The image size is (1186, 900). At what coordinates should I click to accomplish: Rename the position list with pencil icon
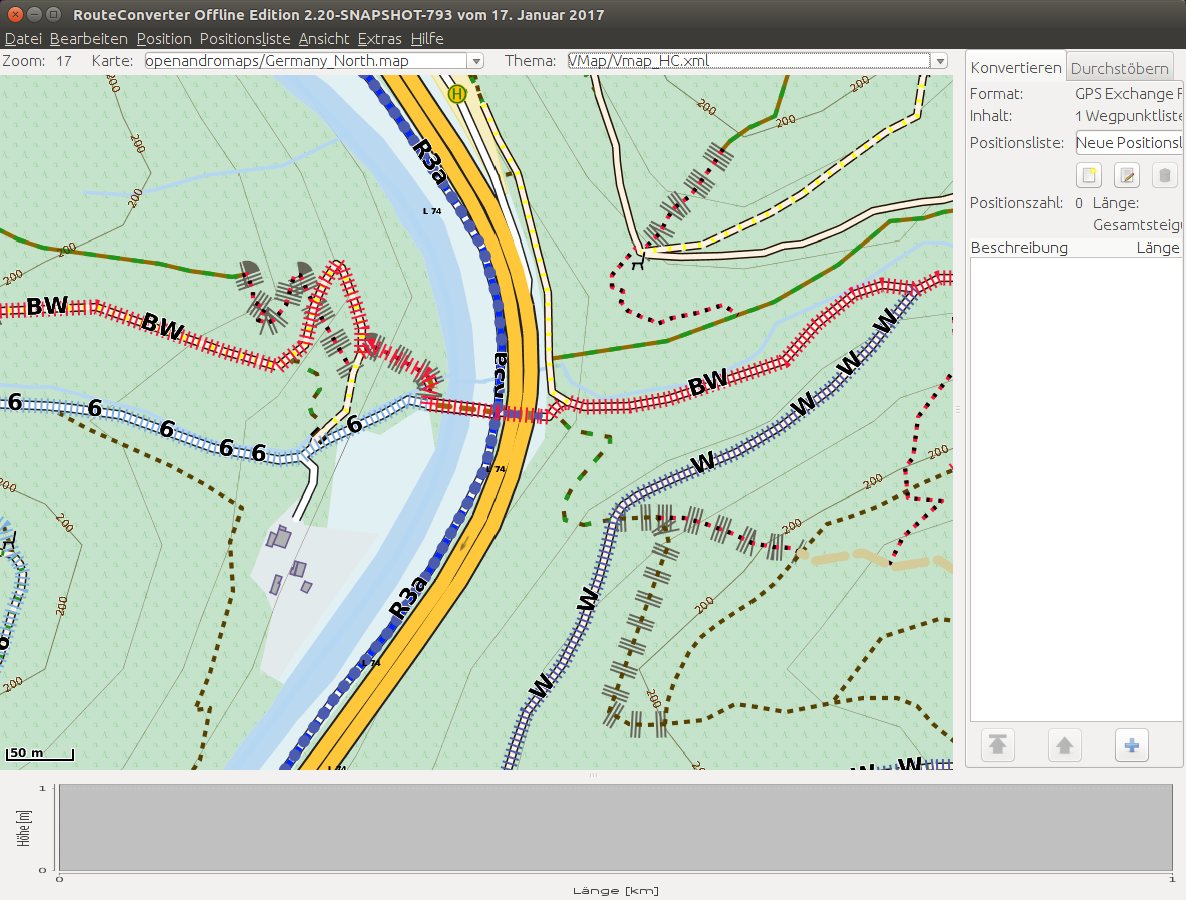pyautogui.click(x=1127, y=176)
